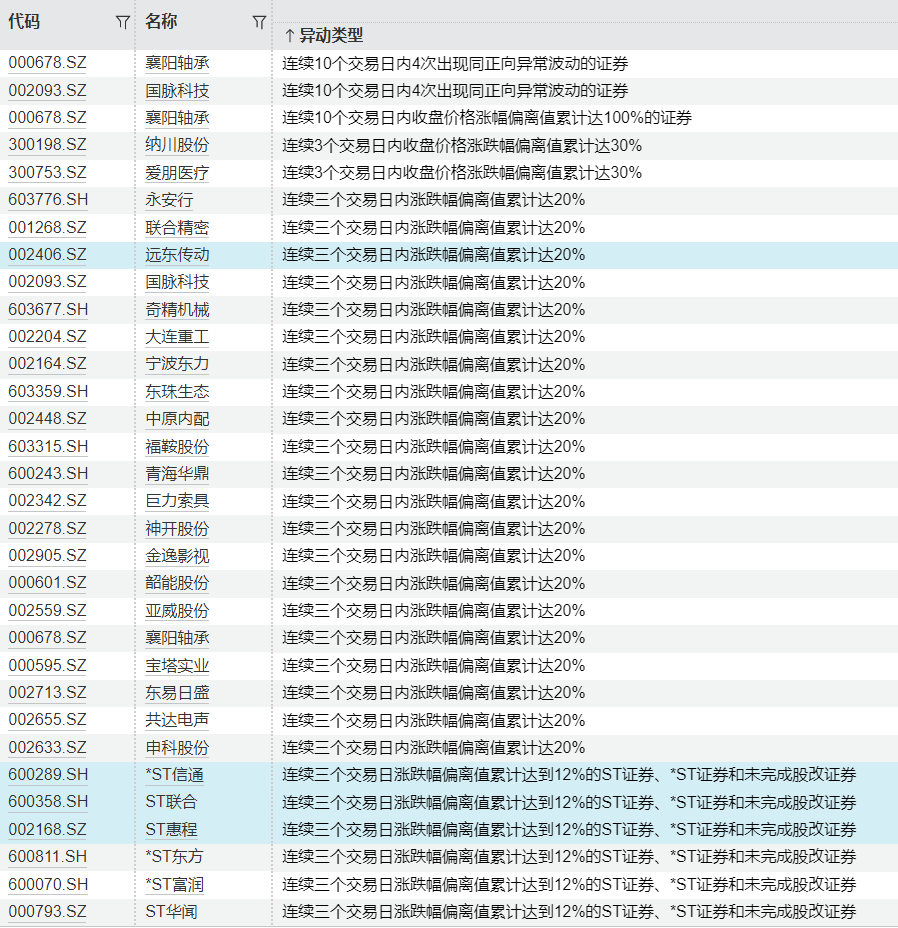Open stock code 600358.SH
The width and height of the screenshot is (898, 928).
(48, 802)
